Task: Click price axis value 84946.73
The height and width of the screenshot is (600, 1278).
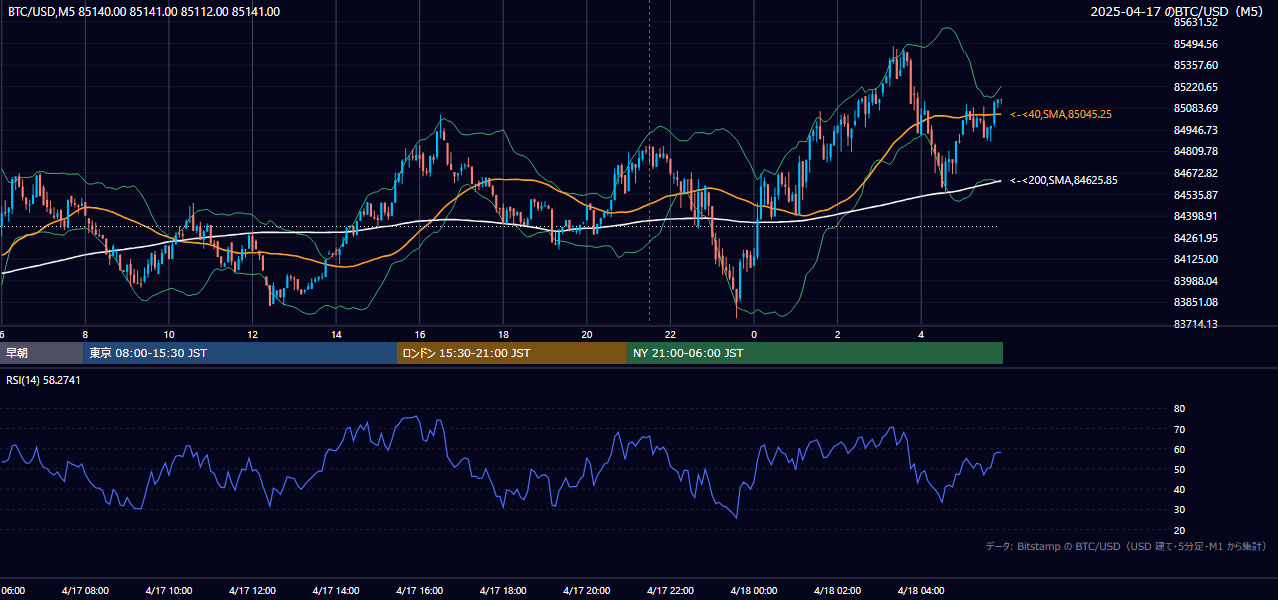Action: (1195, 130)
